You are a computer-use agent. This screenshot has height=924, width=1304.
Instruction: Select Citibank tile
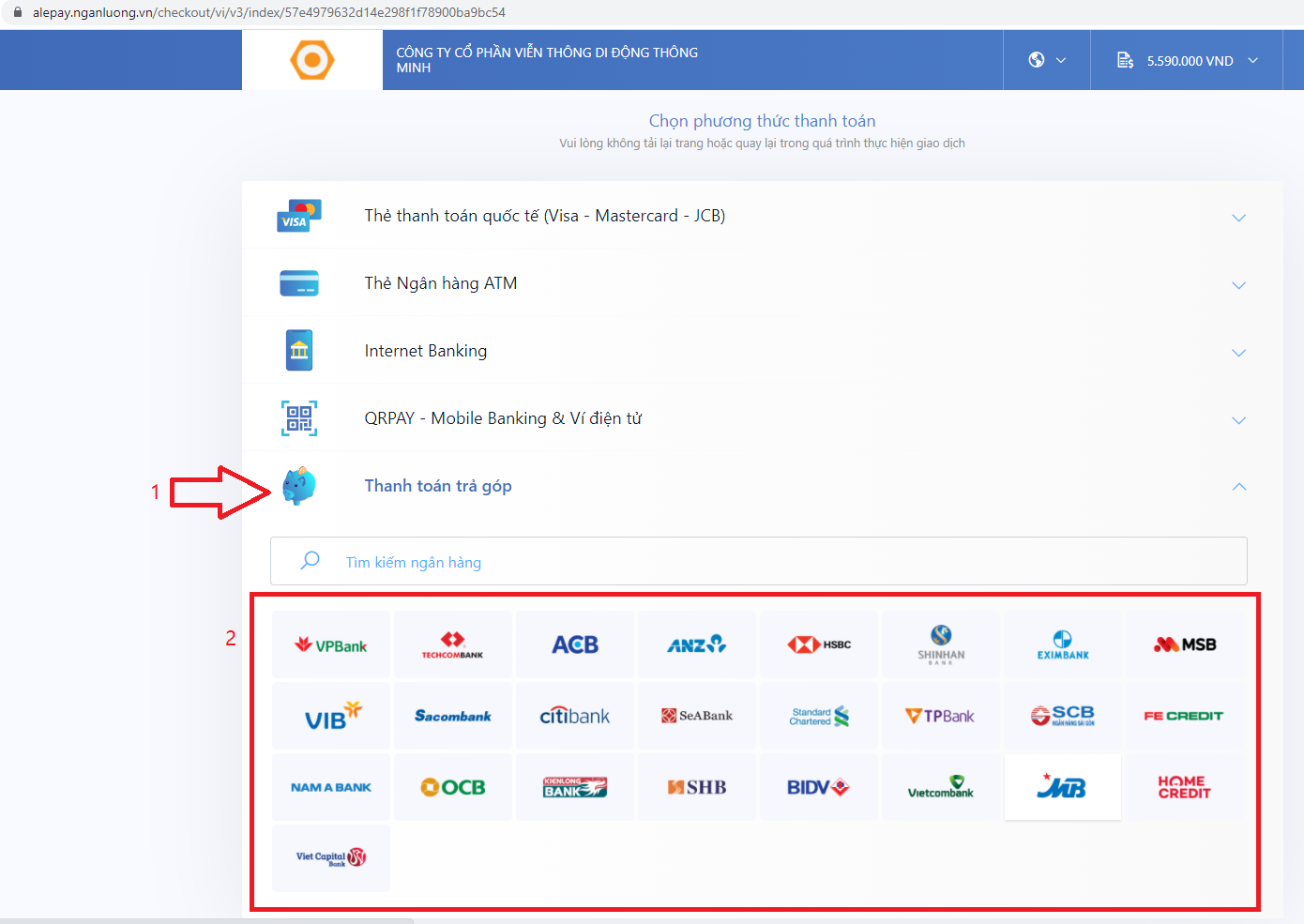[x=575, y=716]
